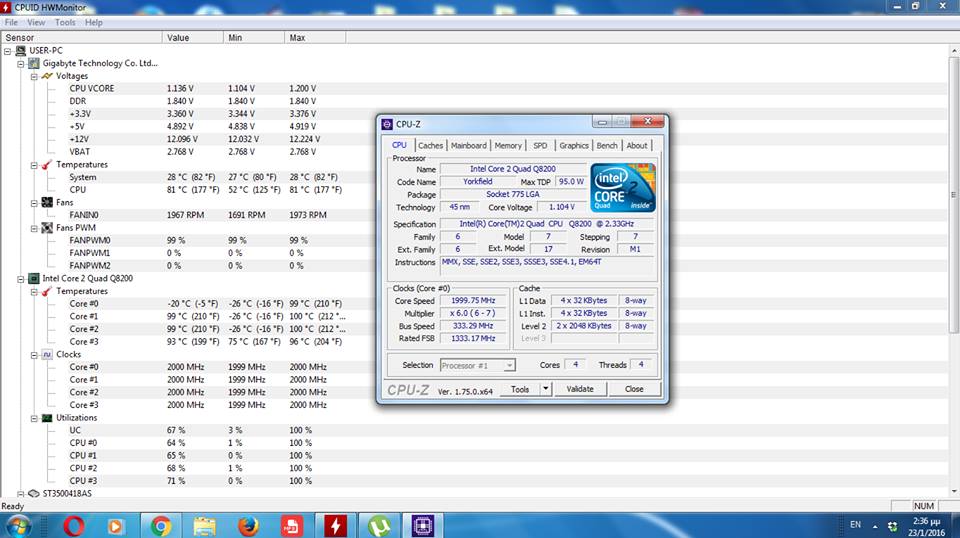
Task: Open the View menu in HWMonitor
Action: [36, 22]
